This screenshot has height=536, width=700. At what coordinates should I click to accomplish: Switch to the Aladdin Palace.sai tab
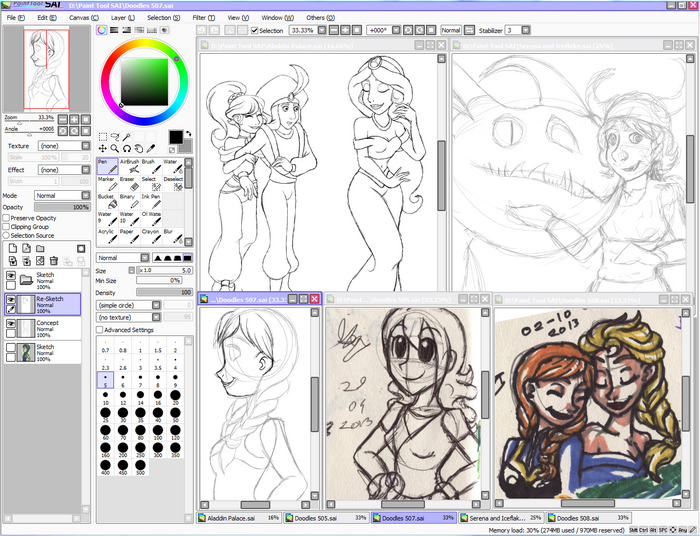point(239,518)
